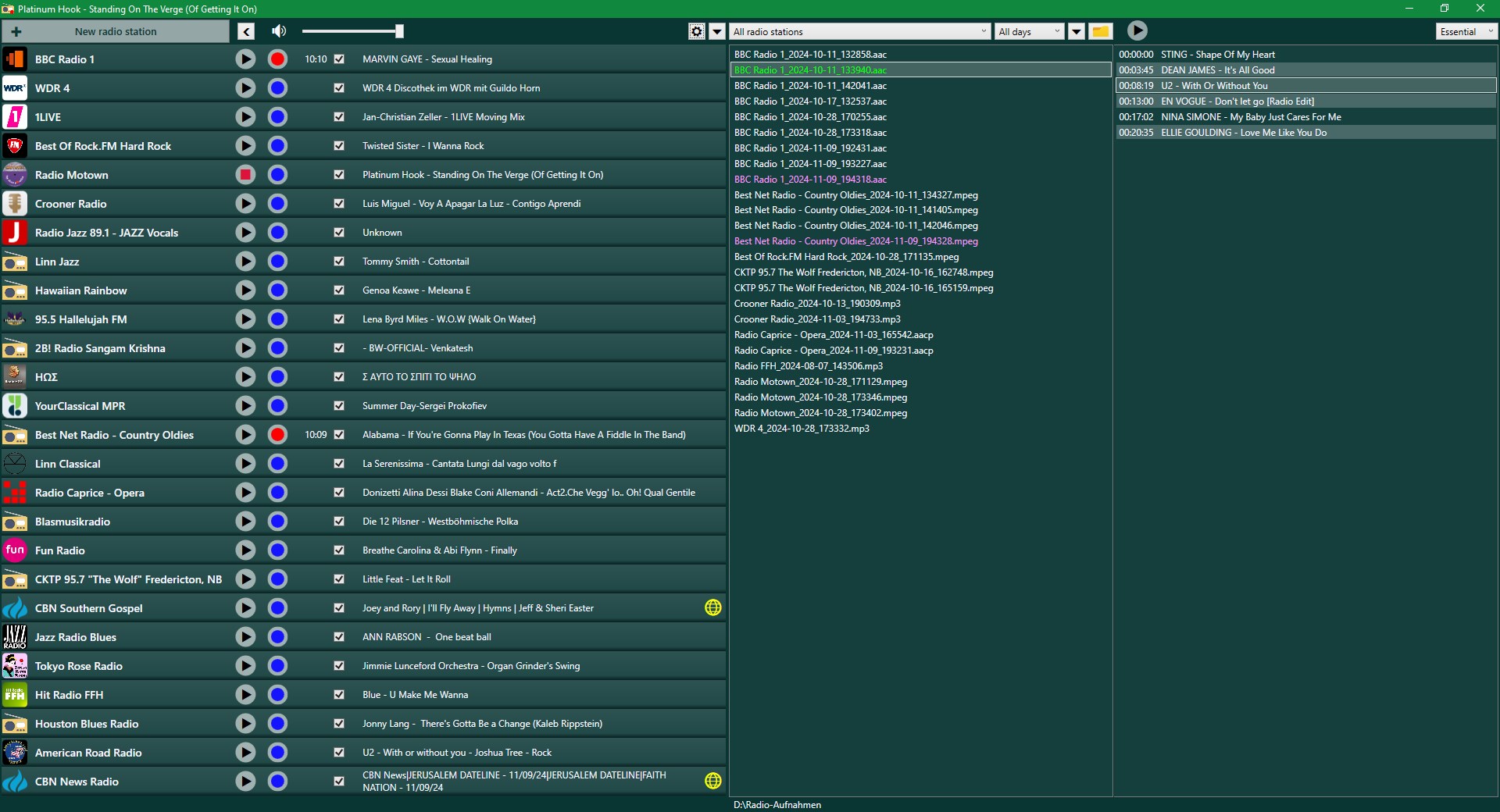This screenshot has width=1500, height=812.
Task: Stop recording Best Net Radio - Country Oldies
Action: (x=277, y=434)
